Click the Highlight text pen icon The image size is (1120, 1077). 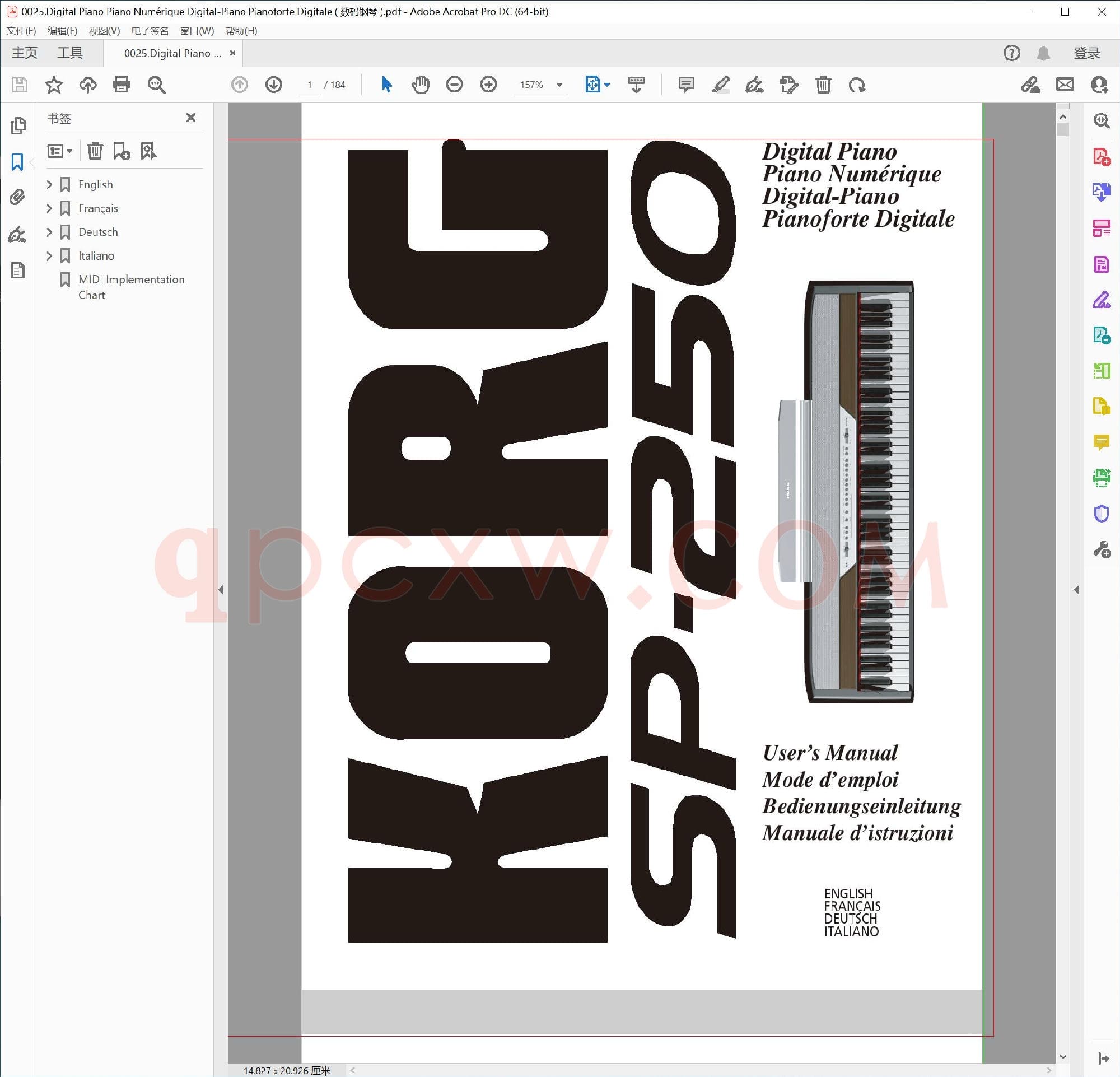720,85
